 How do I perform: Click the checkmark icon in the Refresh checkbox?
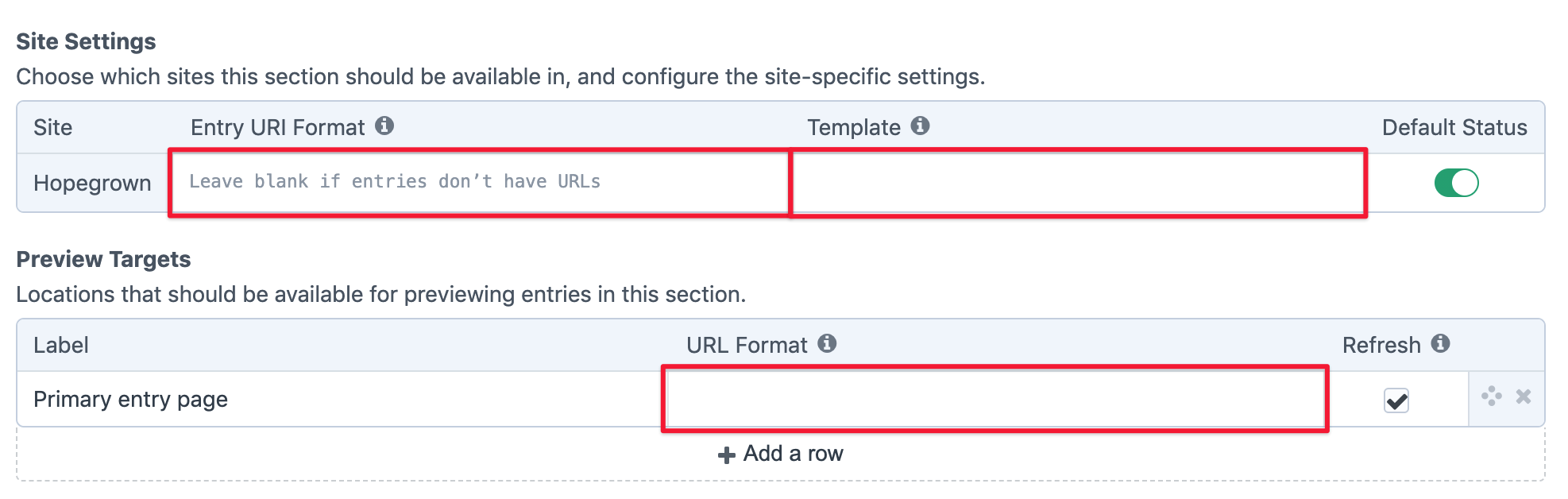coord(1397,401)
